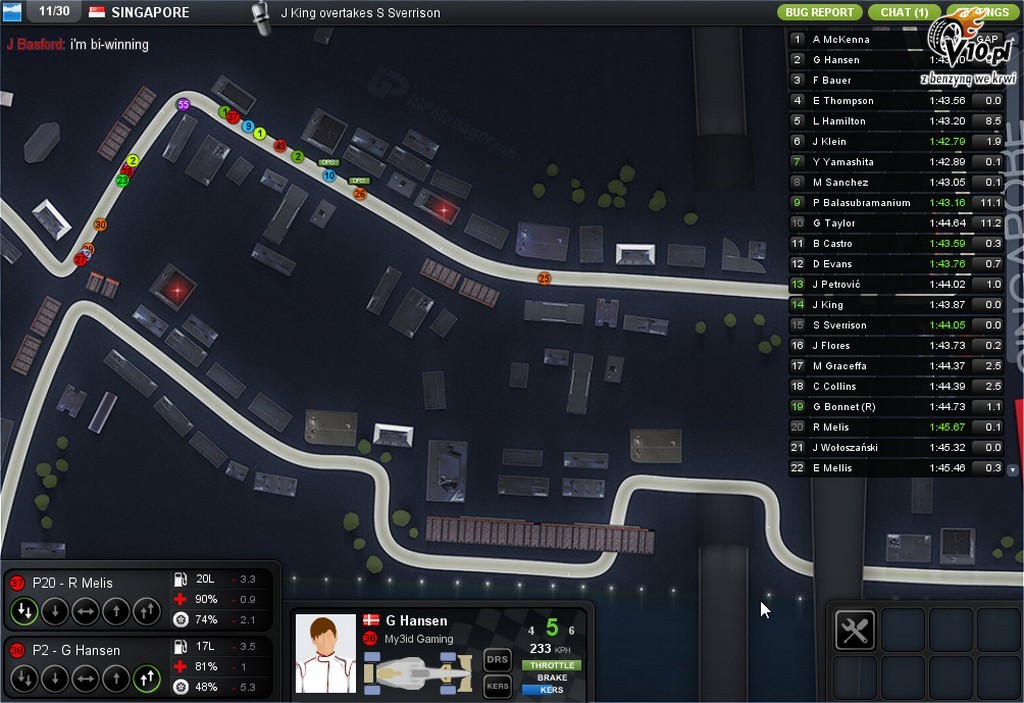Select G Hansen double-up push level
1024x703 pixels.
click(x=147, y=678)
